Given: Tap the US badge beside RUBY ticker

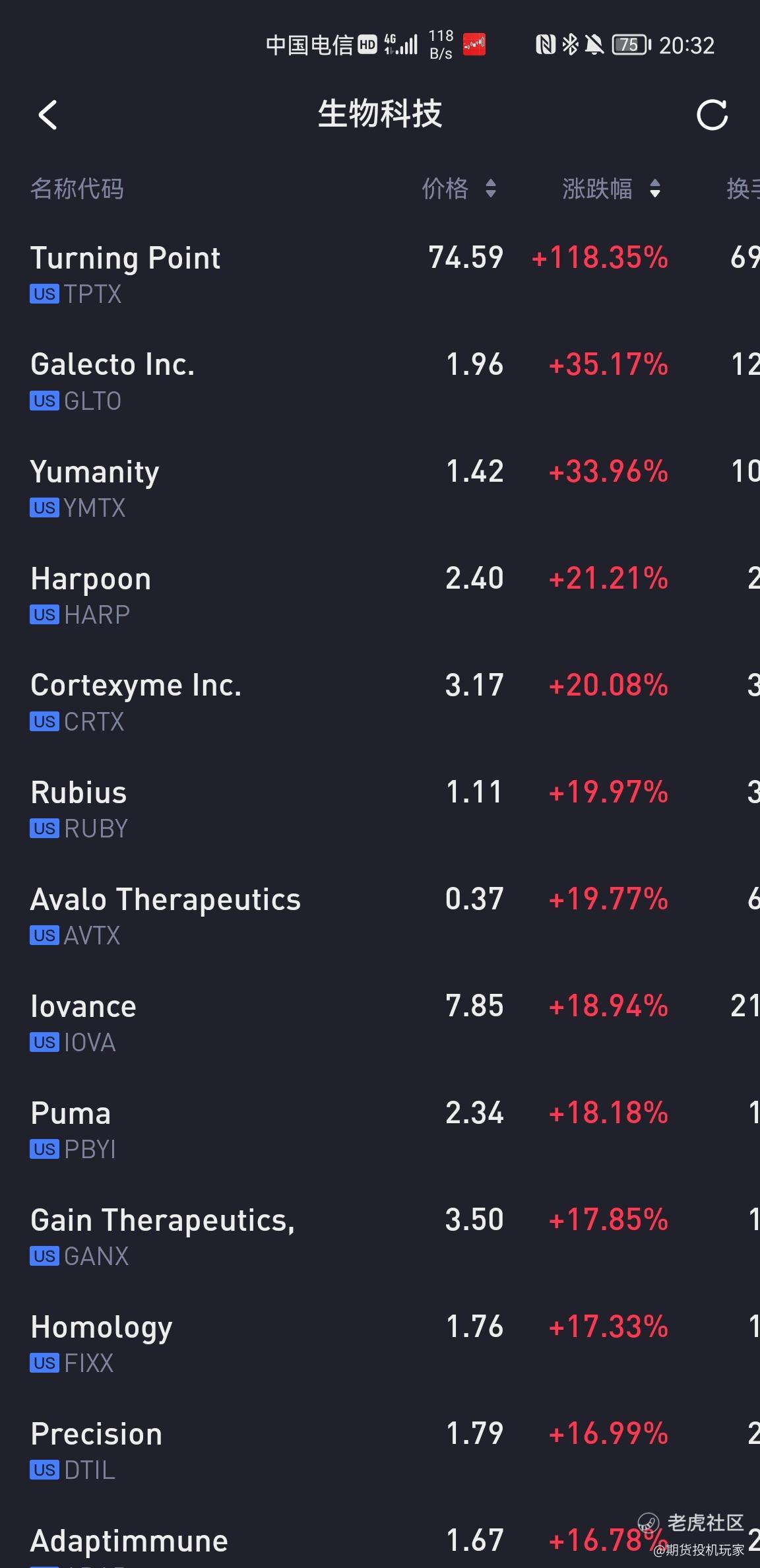Looking at the screenshot, I should (44, 829).
